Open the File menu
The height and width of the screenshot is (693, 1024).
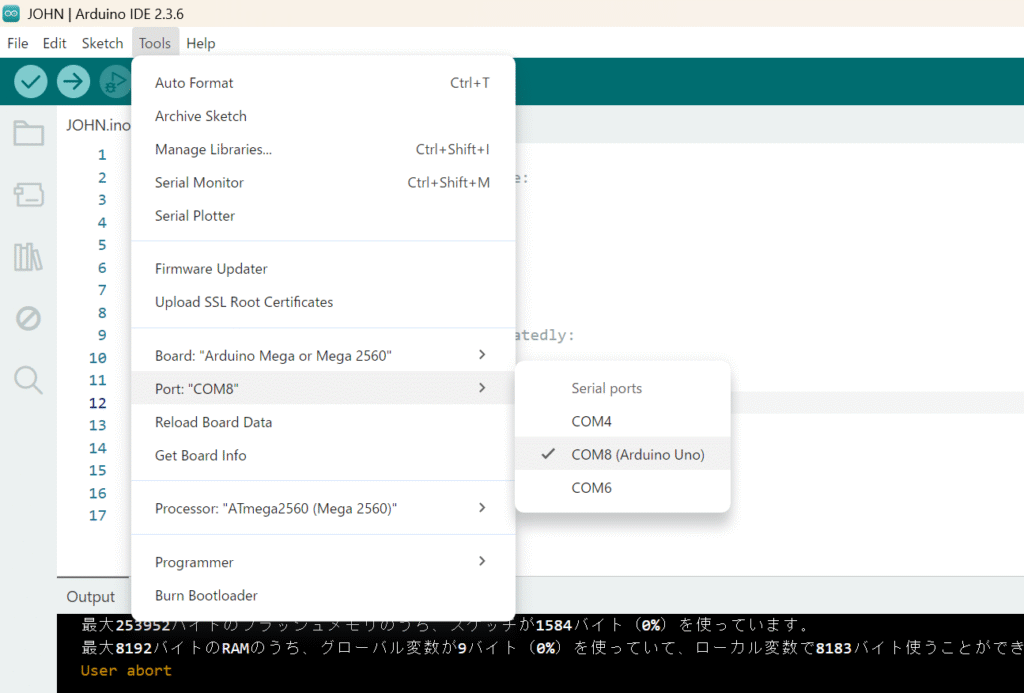pyautogui.click(x=18, y=43)
